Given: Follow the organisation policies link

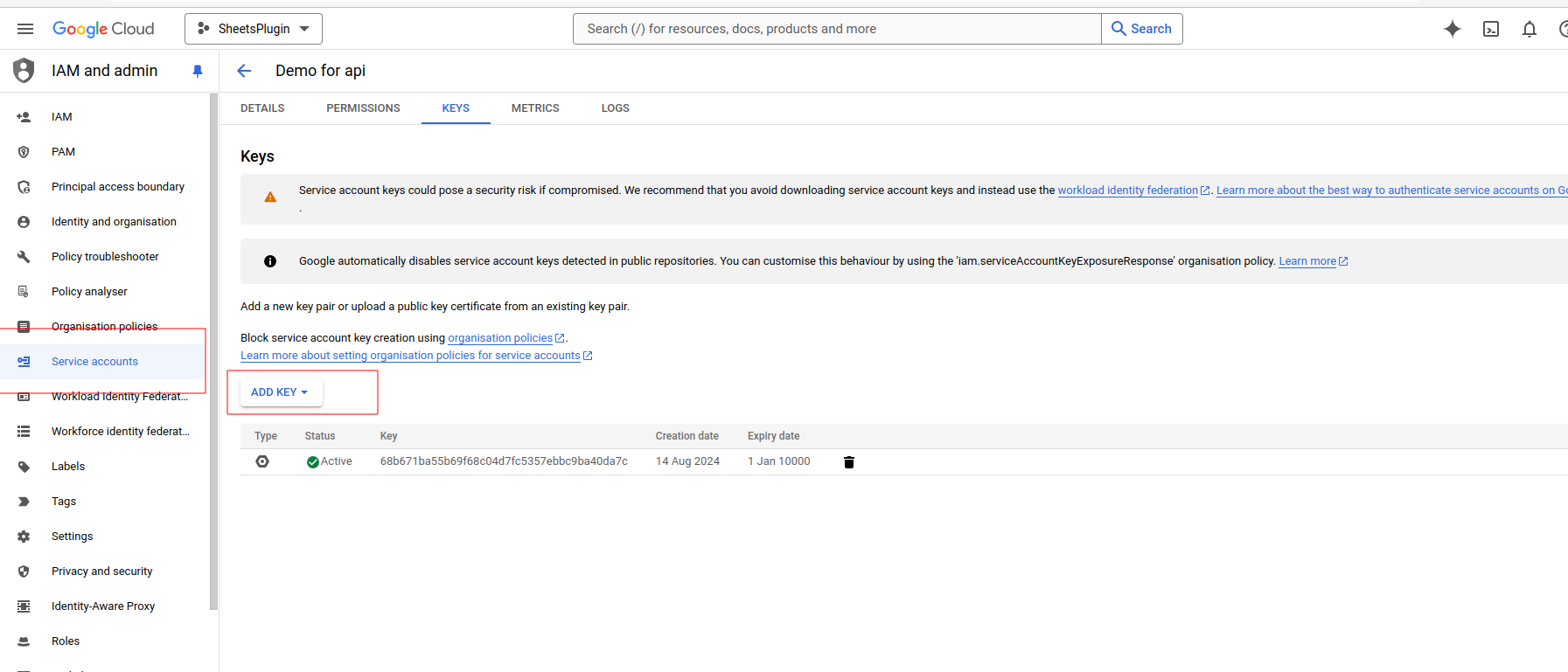Looking at the screenshot, I should tap(500, 338).
